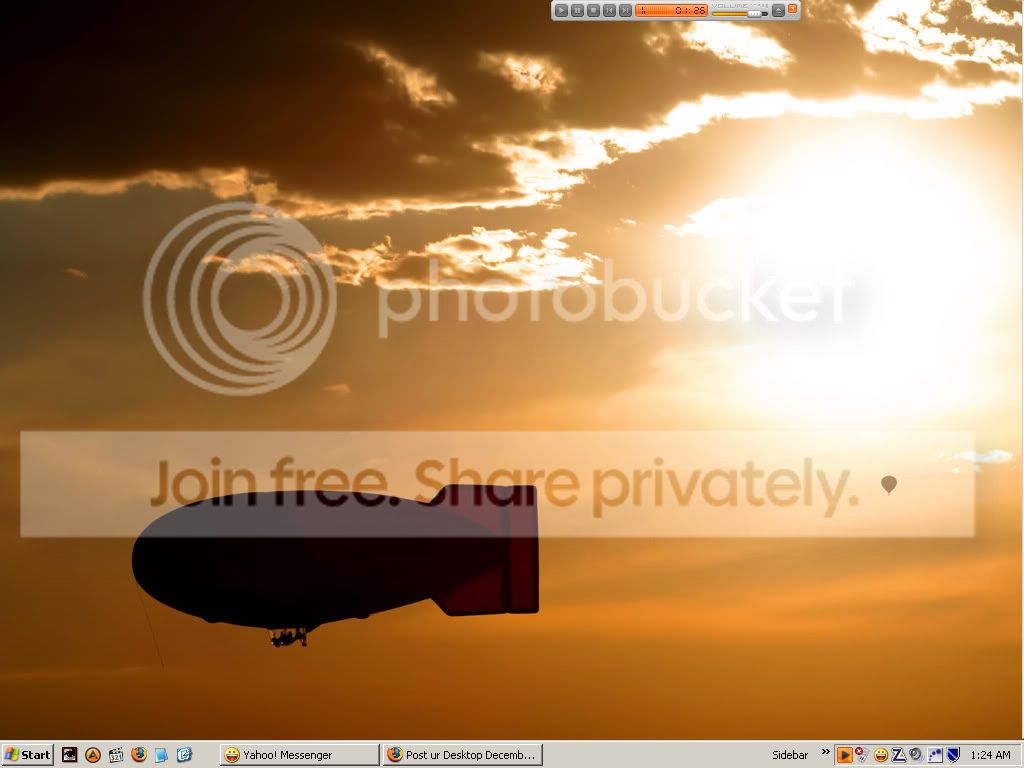Stop playback in the mini media player

point(593,10)
